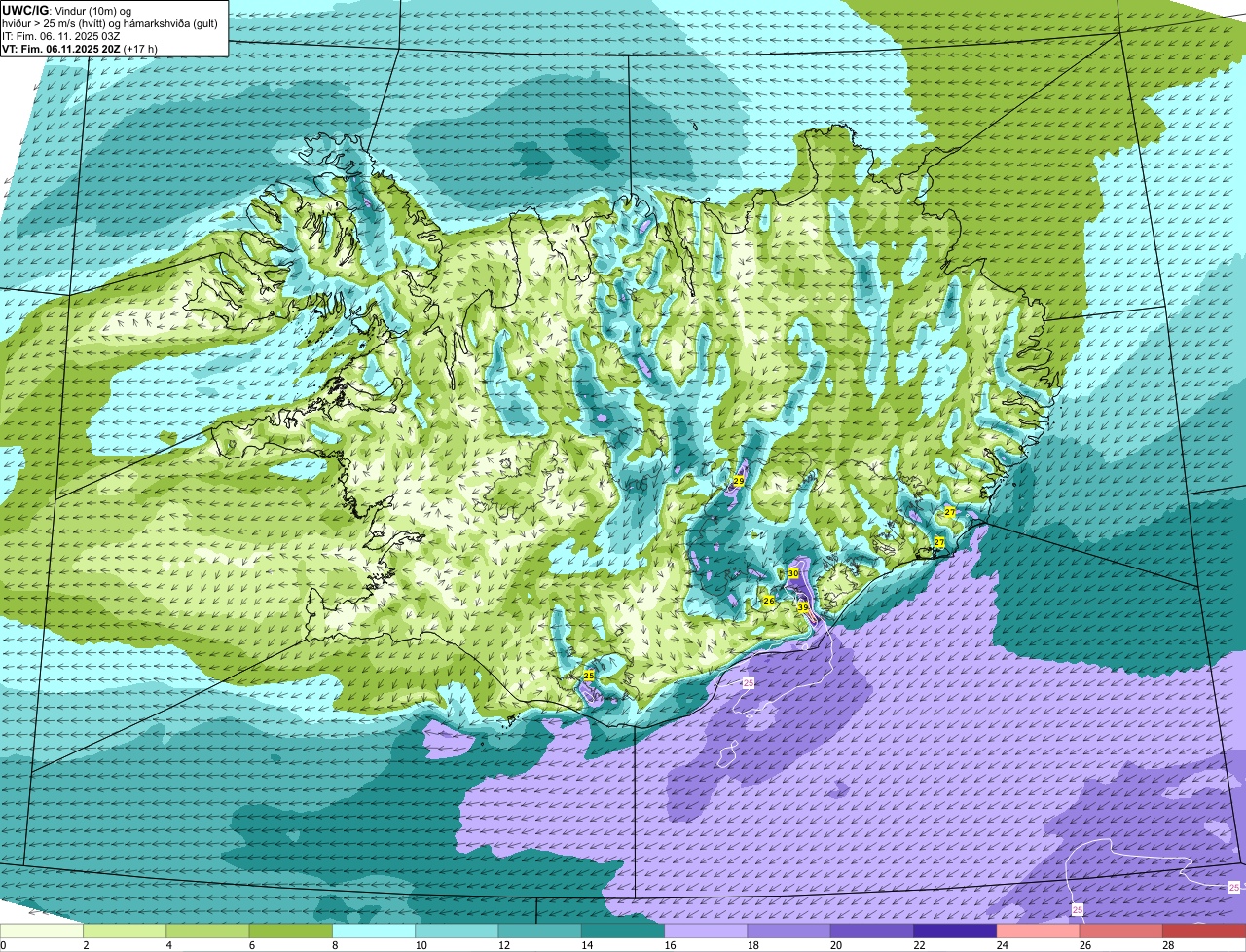Click the salmon 26–28 m/s legend swatch
Image resolution: width=1246 pixels, height=952 pixels.
[1121, 931]
